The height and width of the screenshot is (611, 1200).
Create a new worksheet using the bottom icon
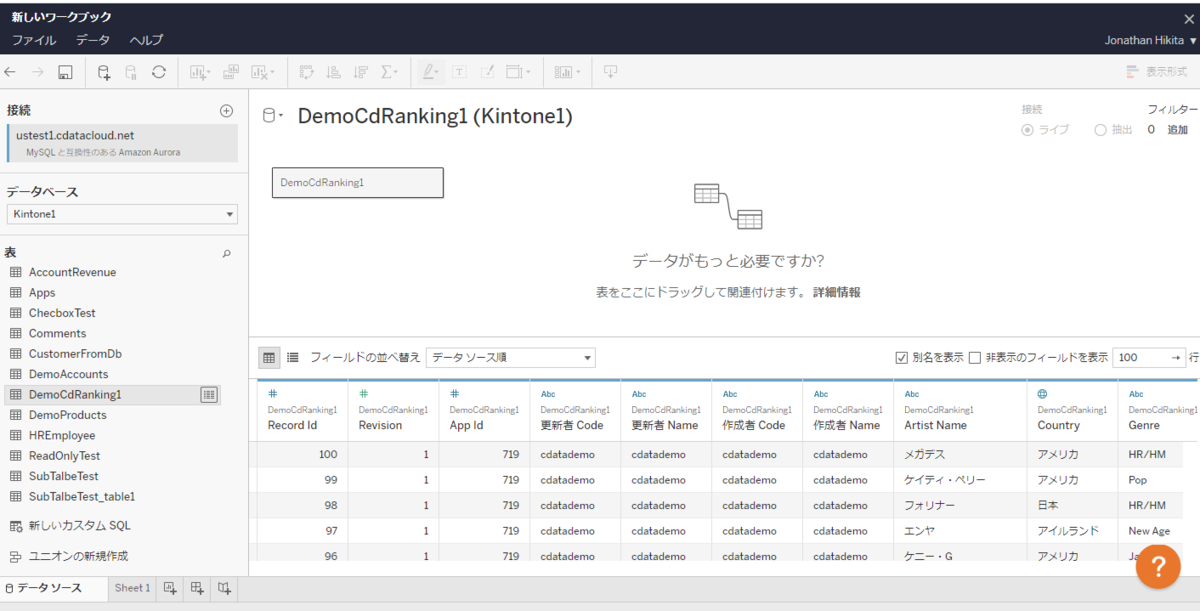[170, 588]
